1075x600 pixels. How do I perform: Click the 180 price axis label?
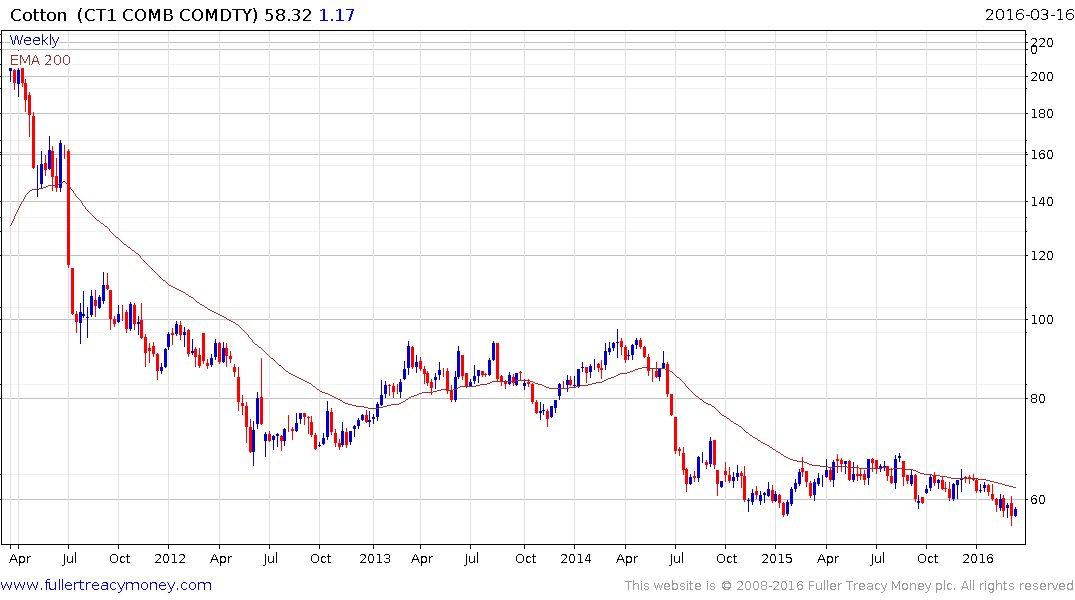[1042, 114]
